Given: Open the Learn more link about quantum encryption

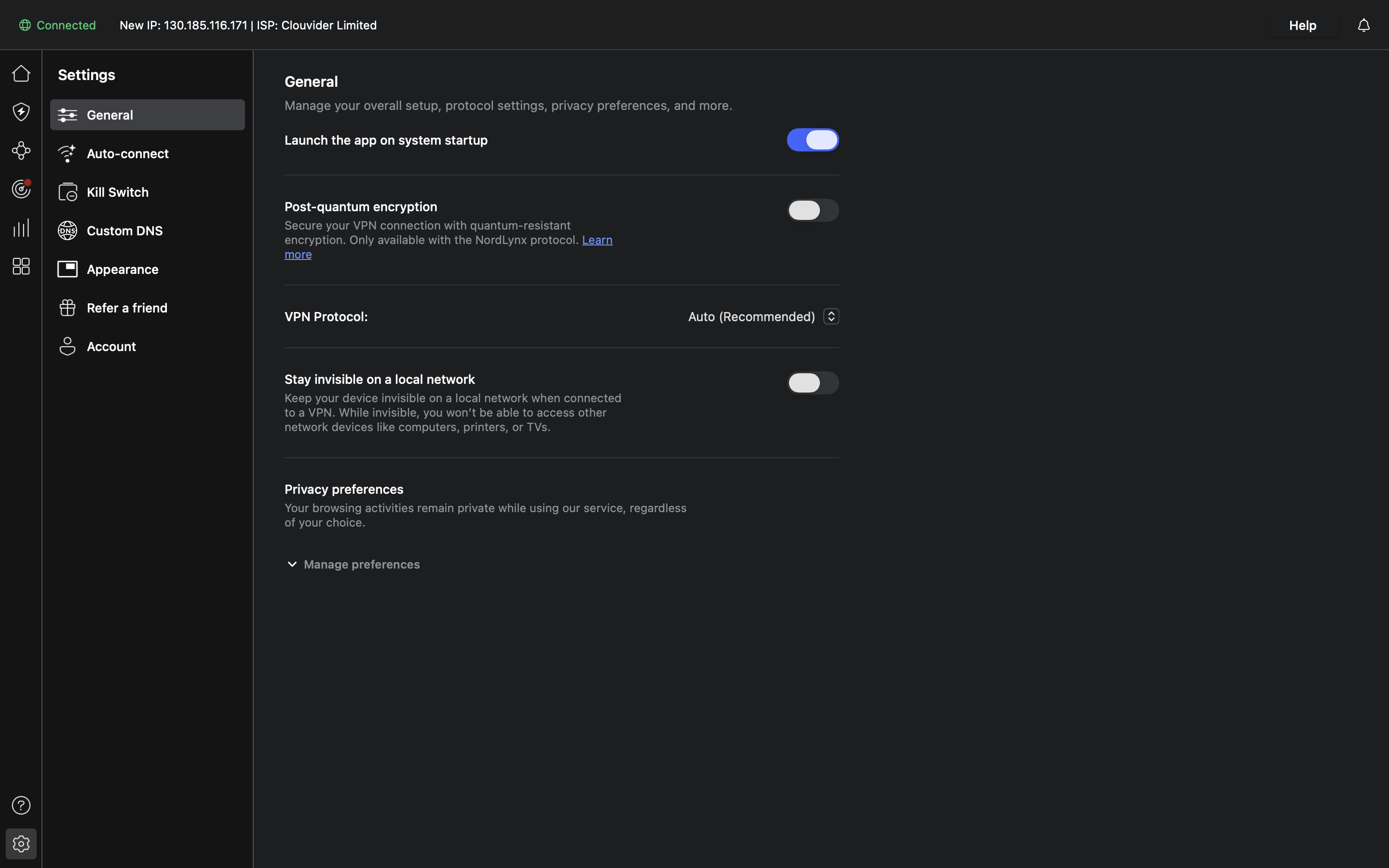Looking at the screenshot, I should 597,240.
